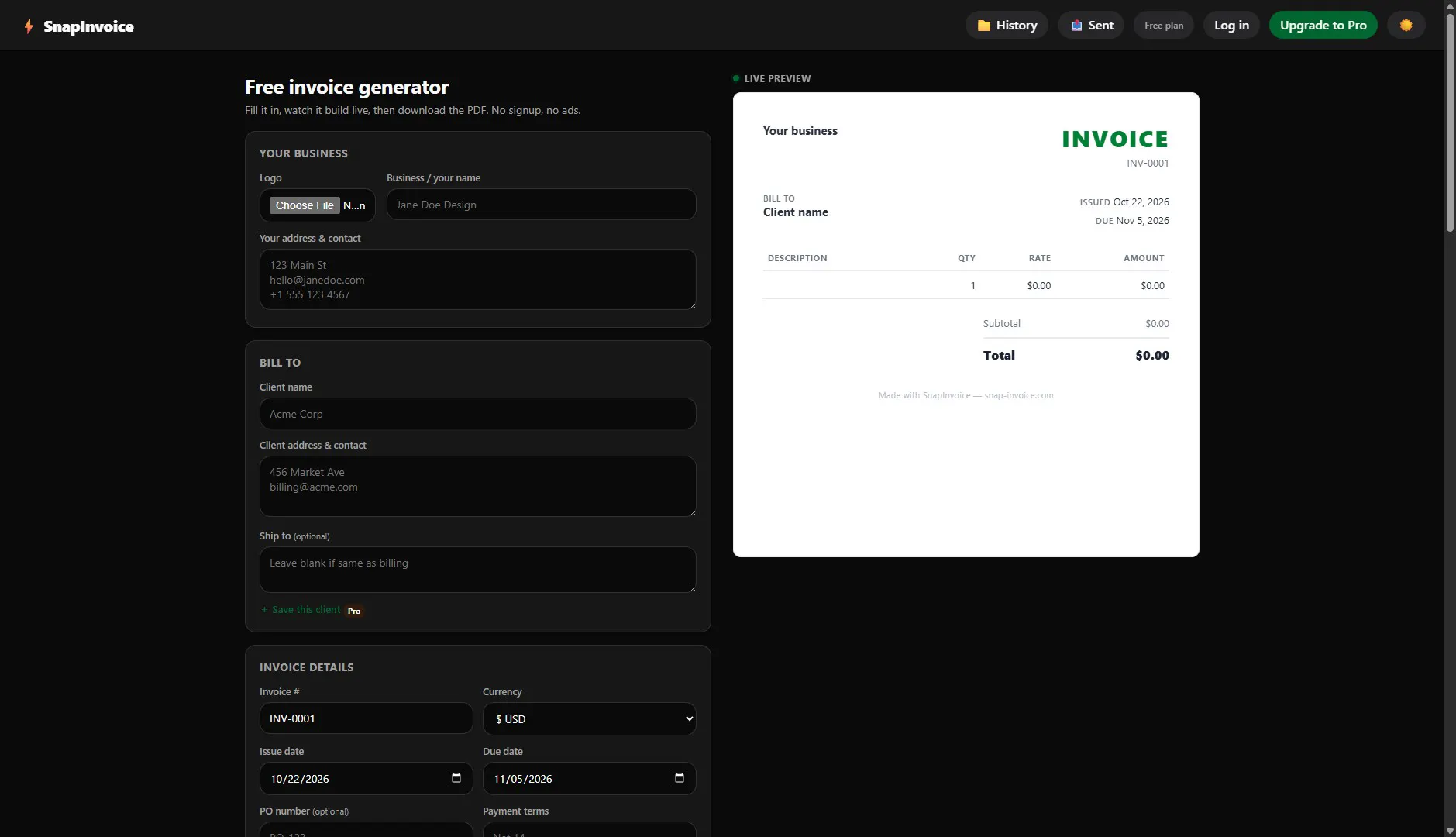Click Upgrade to Pro button
Viewport: 1456px width, 837px height.
pyautogui.click(x=1323, y=26)
